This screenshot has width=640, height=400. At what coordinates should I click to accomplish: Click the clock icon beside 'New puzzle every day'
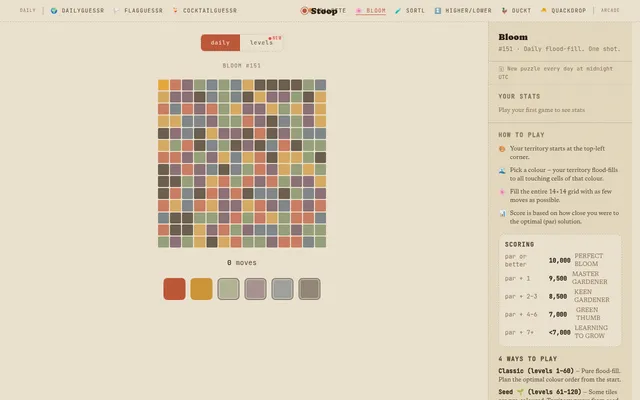(x=501, y=69)
